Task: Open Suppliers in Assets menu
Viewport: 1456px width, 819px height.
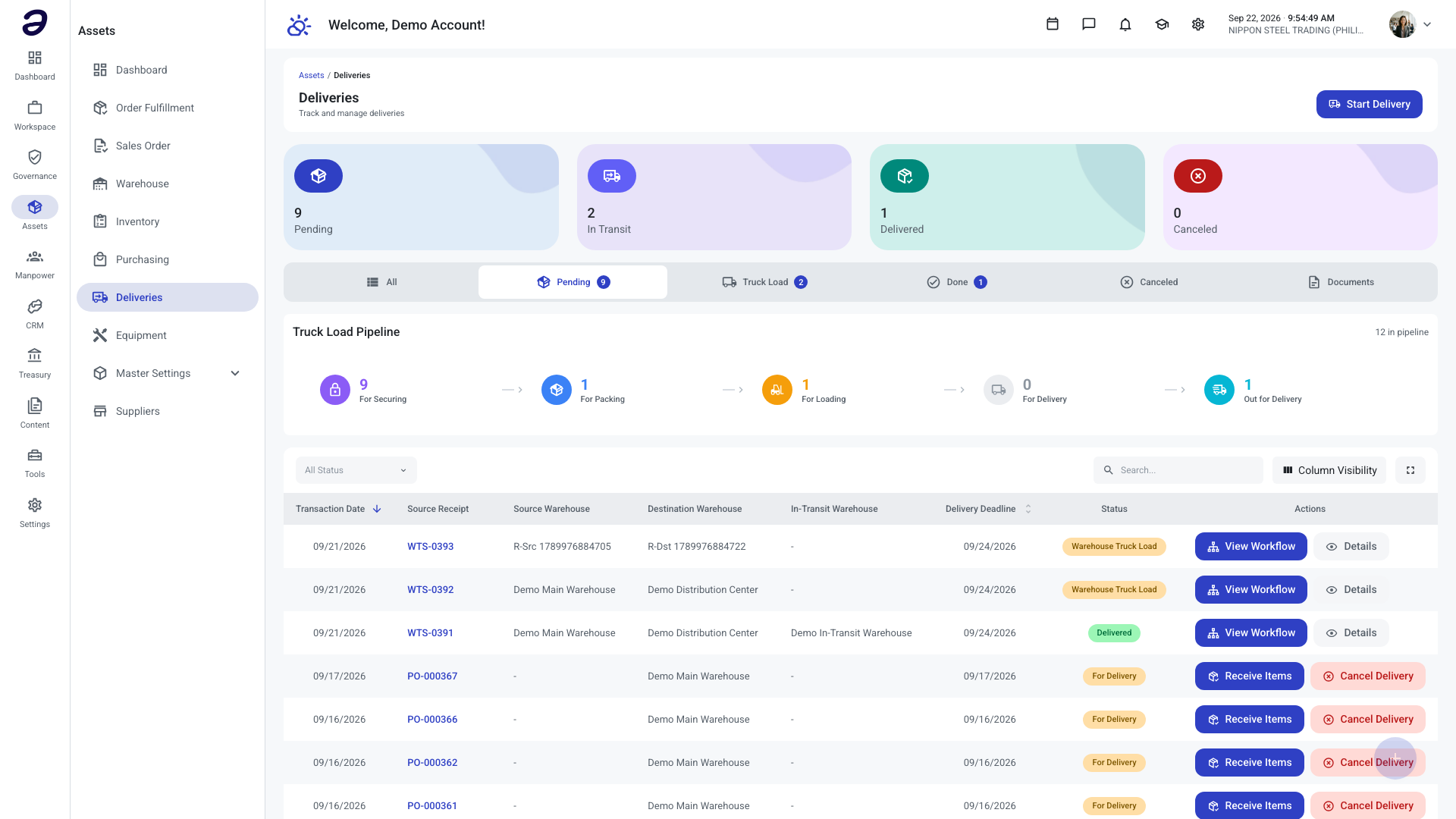Action: tap(168, 411)
